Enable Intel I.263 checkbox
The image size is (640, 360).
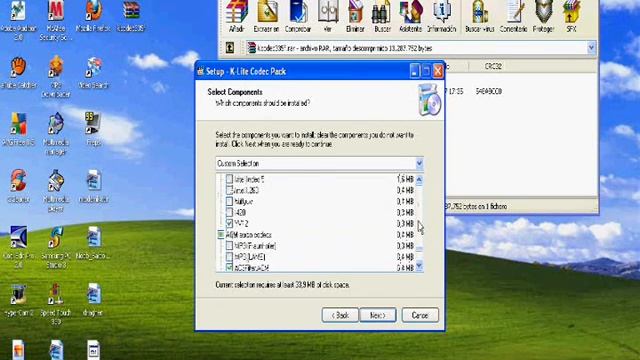(x=229, y=190)
